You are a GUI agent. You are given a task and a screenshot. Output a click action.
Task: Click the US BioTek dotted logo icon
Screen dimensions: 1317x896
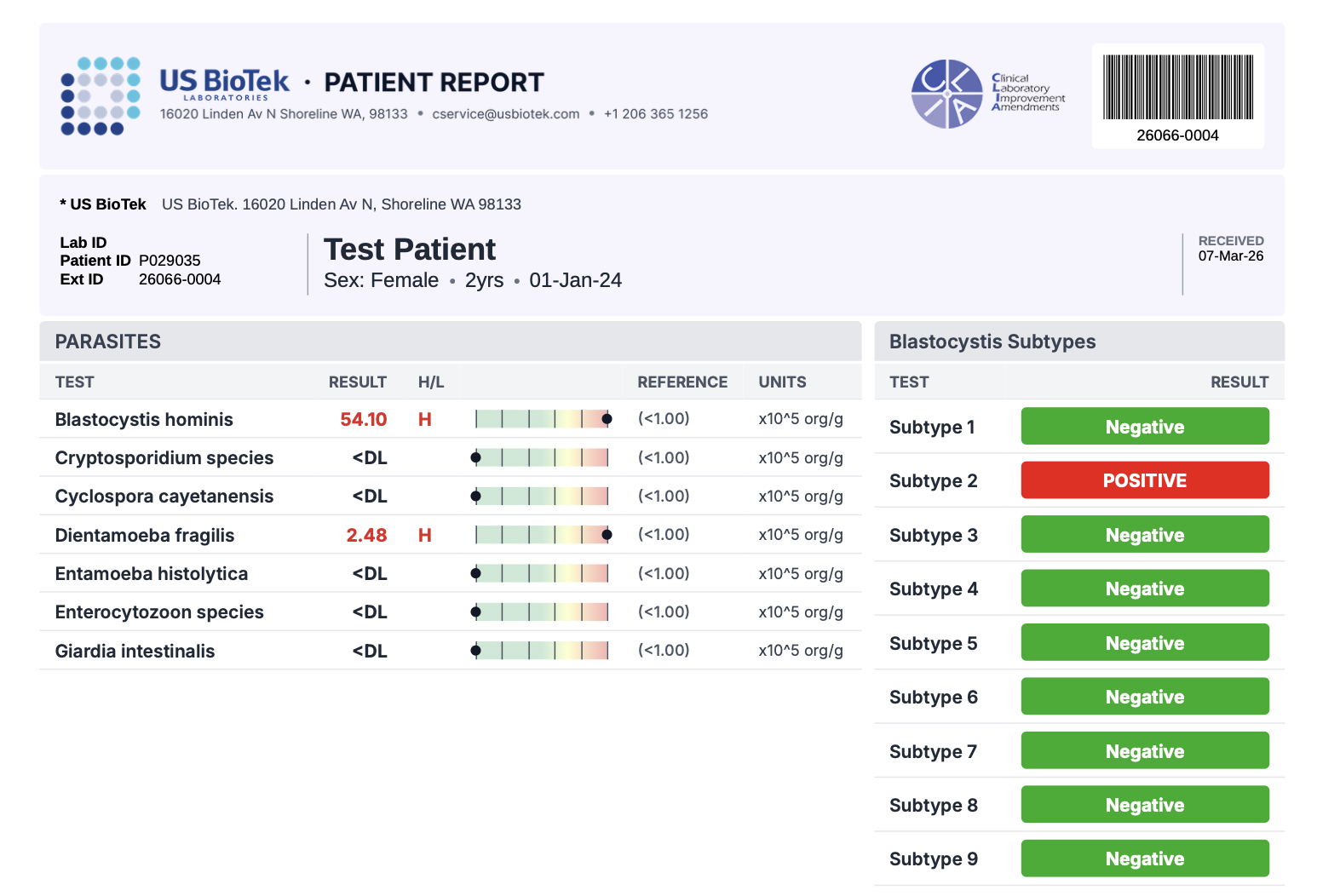coord(101,95)
